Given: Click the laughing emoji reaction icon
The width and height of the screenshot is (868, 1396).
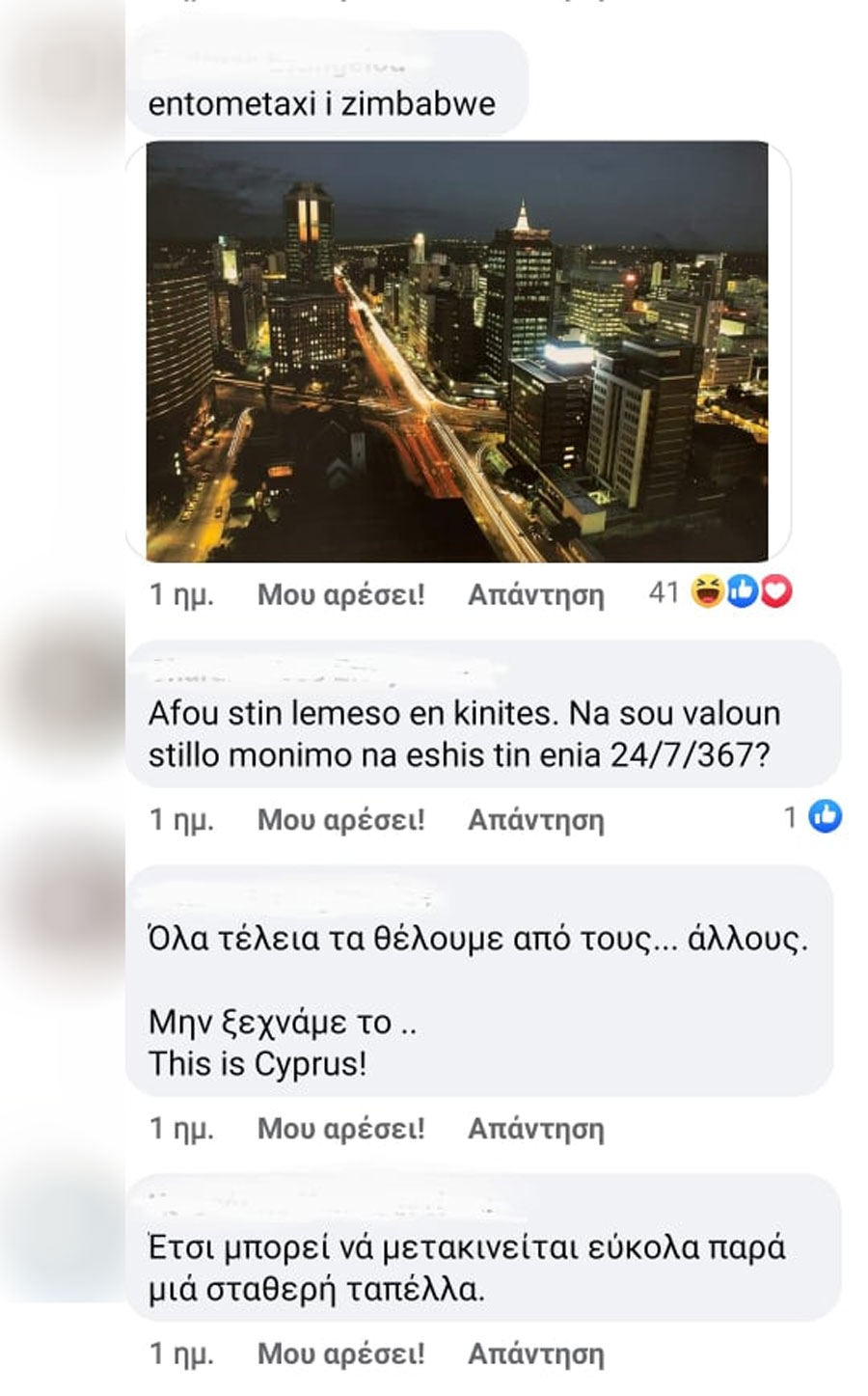Looking at the screenshot, I should point(707,592).
